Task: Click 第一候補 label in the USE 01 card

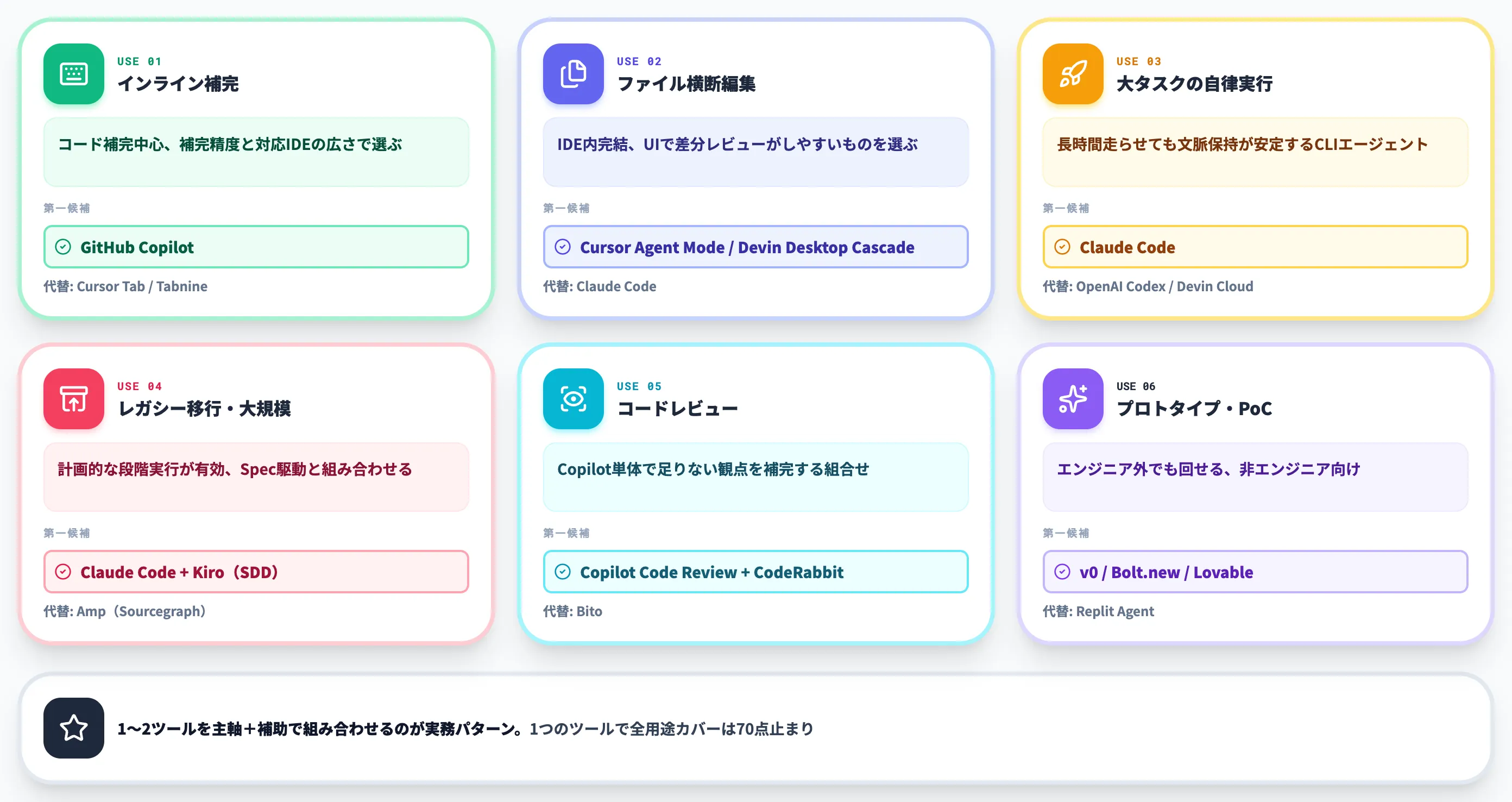Action: point(66,208)
